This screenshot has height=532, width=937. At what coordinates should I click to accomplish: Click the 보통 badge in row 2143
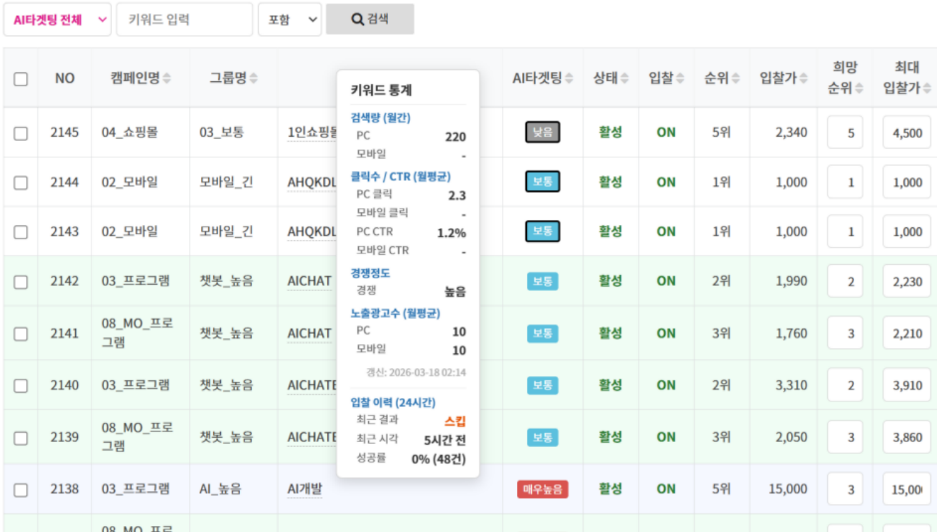click(x=543, y=231)
